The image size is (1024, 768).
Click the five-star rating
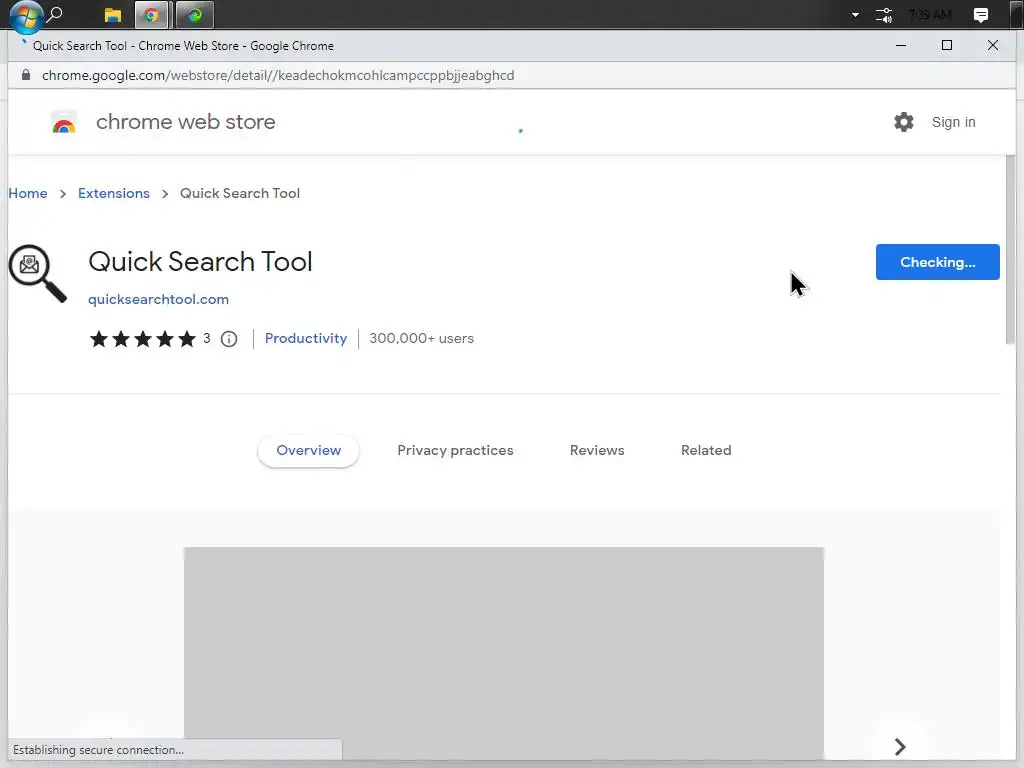[142, 339]
